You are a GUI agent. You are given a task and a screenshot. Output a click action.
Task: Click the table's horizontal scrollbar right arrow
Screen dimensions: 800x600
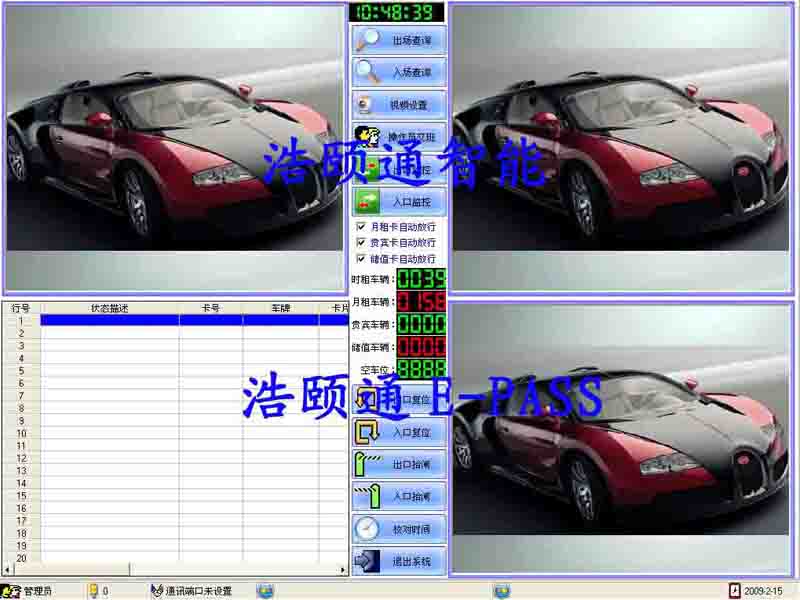[342, 569]
